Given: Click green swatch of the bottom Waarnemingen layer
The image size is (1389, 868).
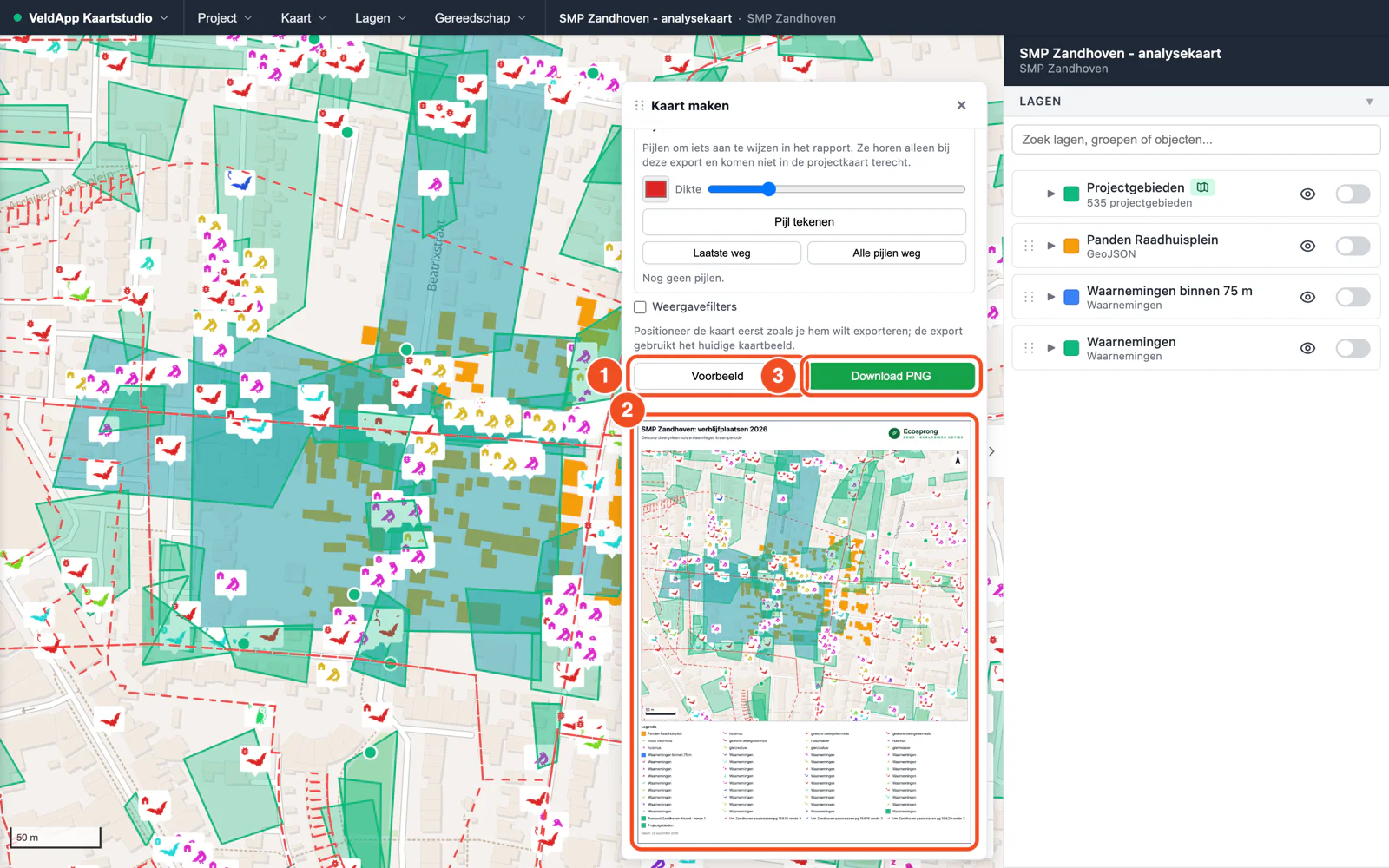Looking at the screenshot, I should coord(1071,348).
